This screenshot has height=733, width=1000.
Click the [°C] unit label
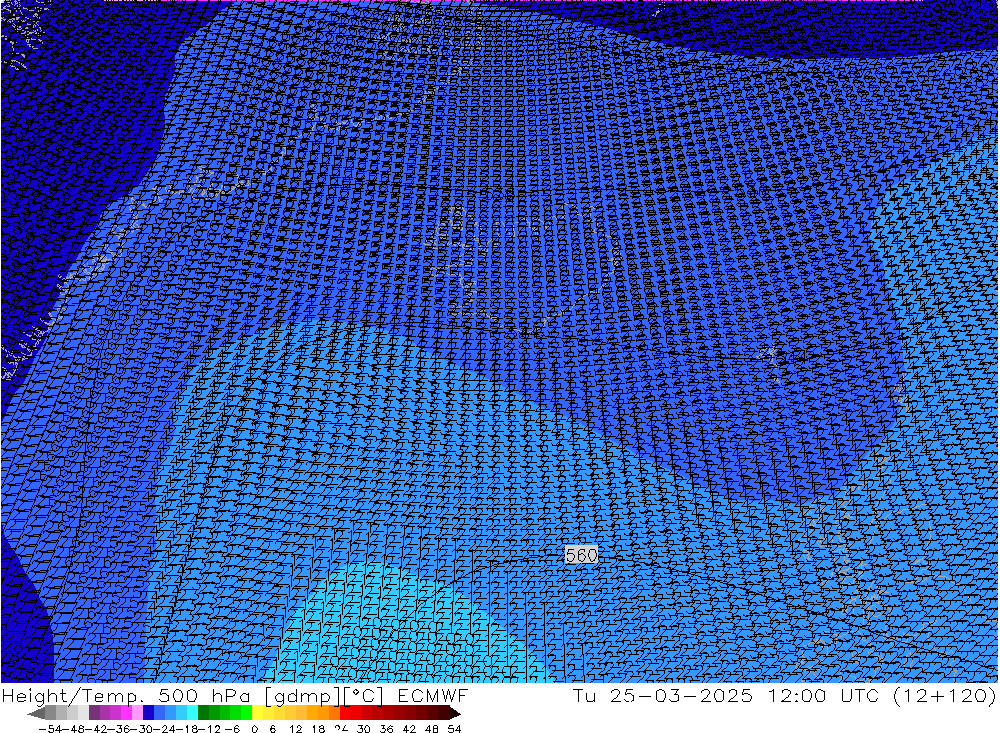(x=364, y=696)
